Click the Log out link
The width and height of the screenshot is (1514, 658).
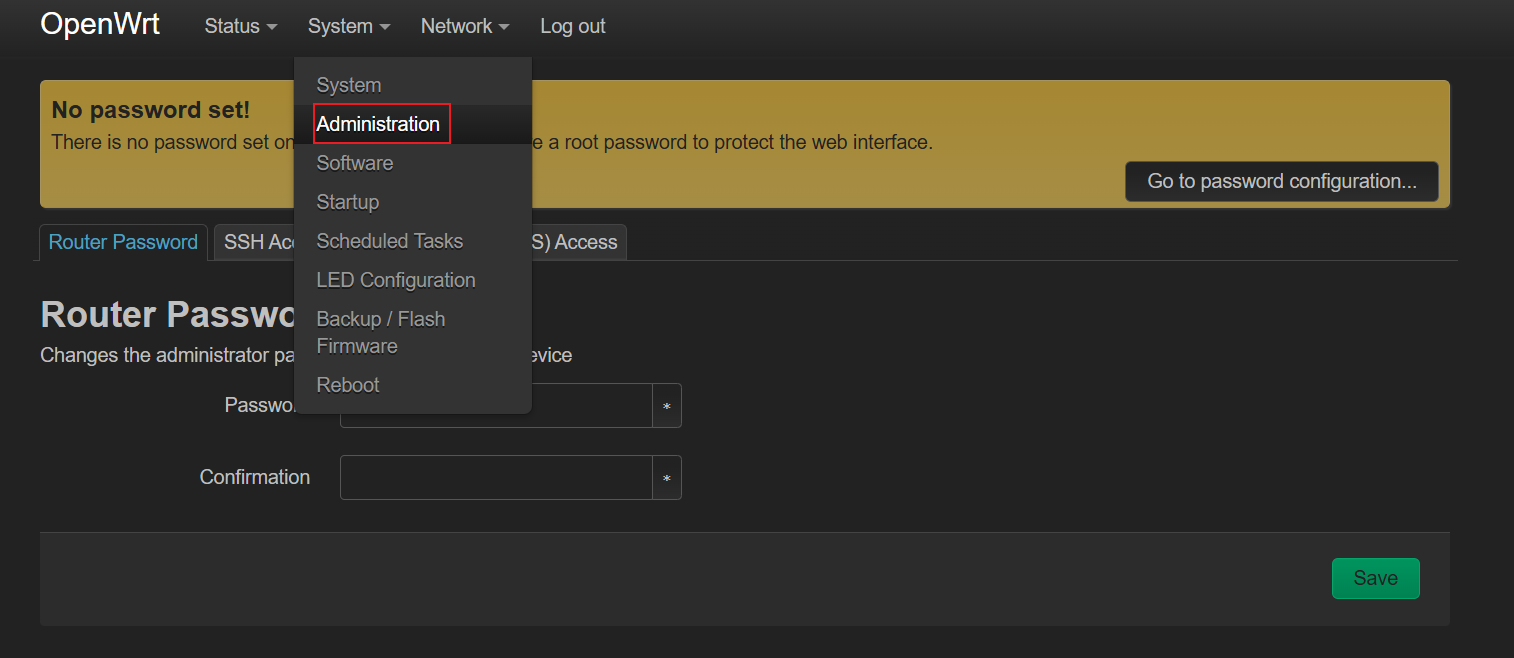[572, 27]
